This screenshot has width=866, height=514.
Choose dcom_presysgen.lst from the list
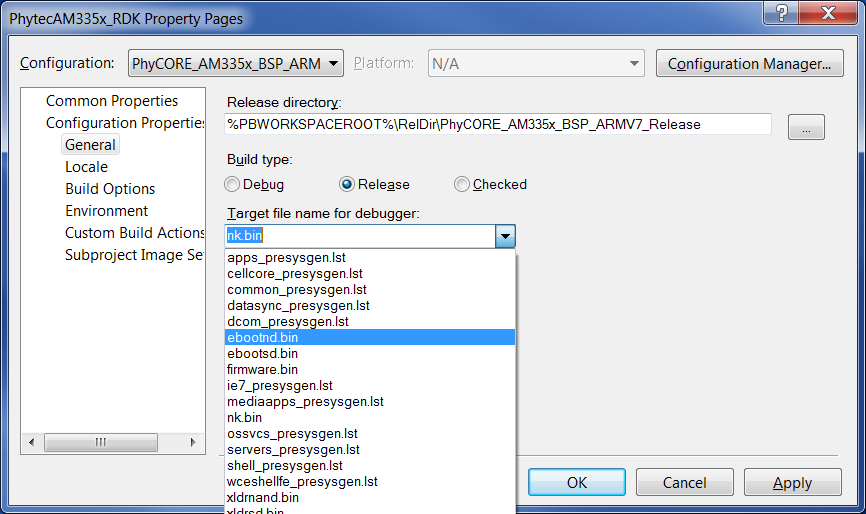point(370,321)
